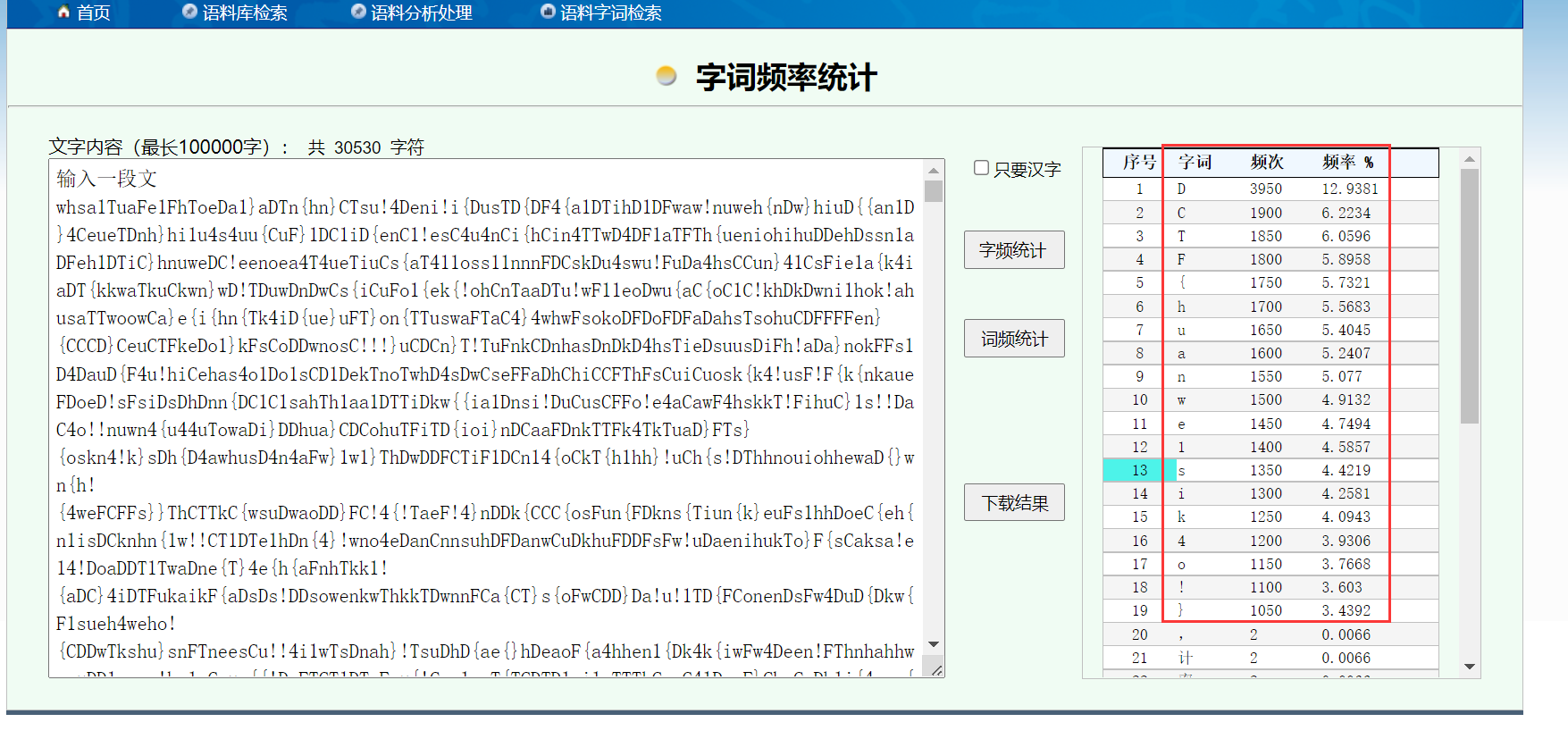1568x739 pixels.
Task: Click the text area resize handle
Action: (935, 669)
